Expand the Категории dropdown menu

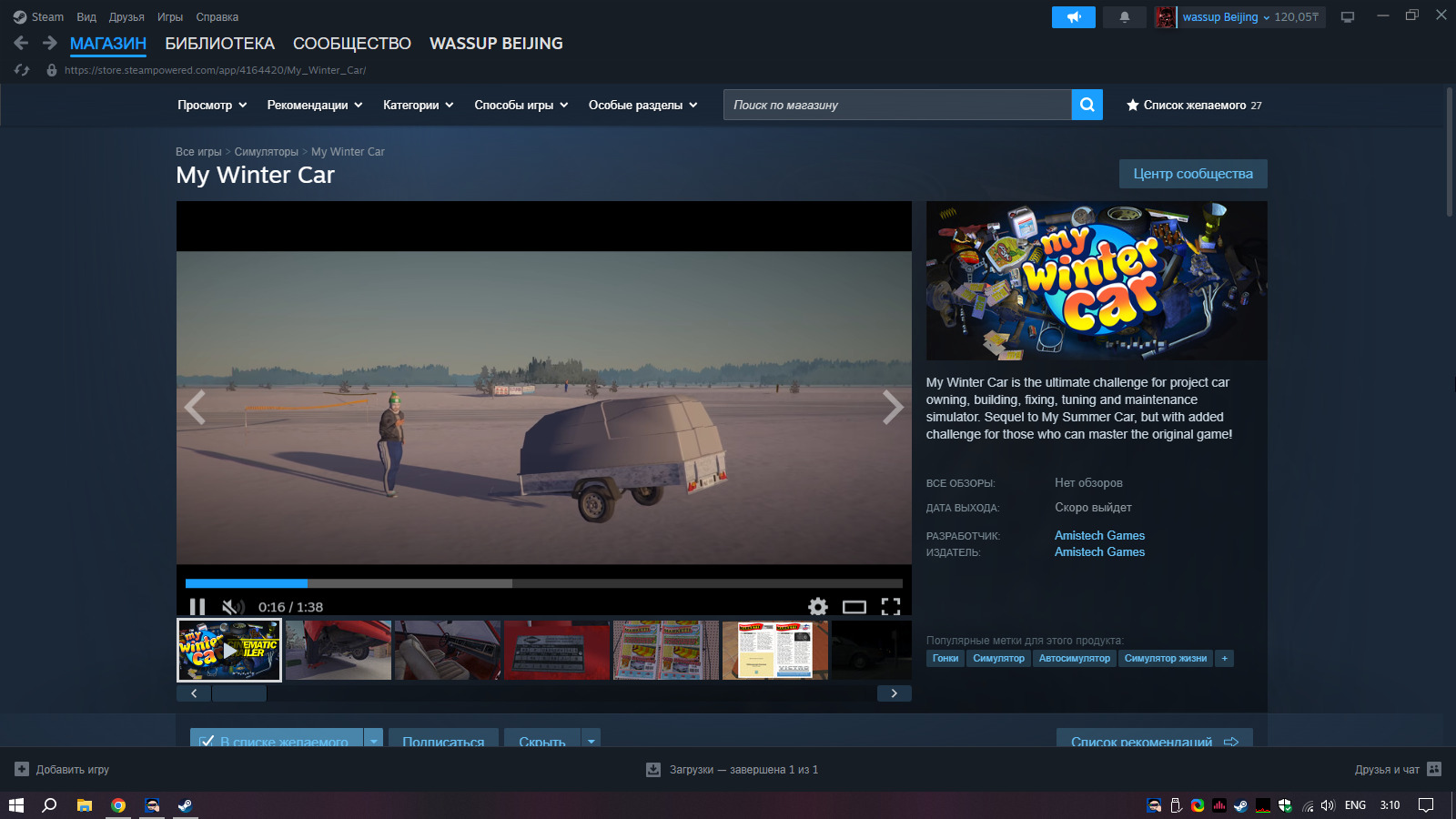[419, 105]
